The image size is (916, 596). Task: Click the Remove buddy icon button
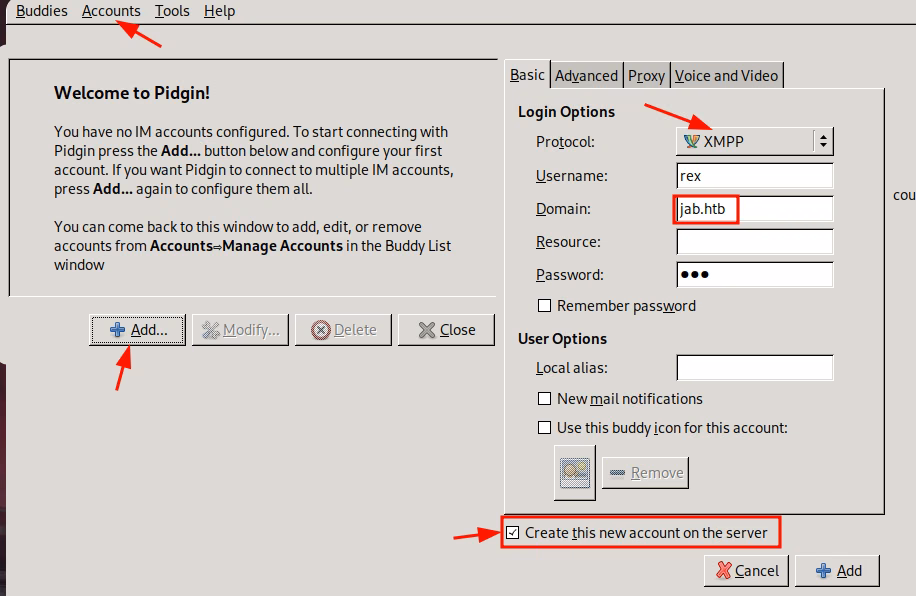point(646,473)
